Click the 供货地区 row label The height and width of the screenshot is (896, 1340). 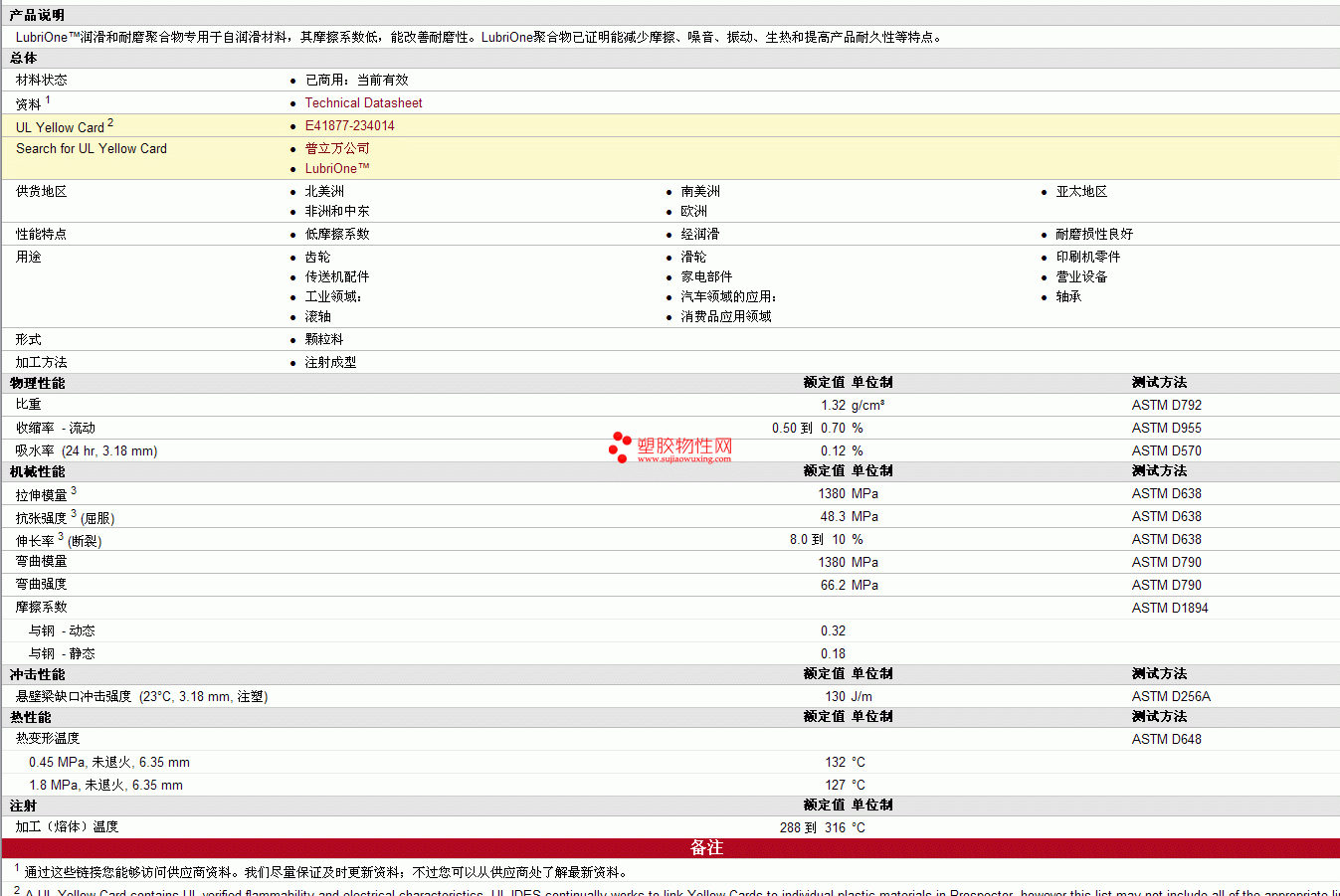[x=42, y=191]
